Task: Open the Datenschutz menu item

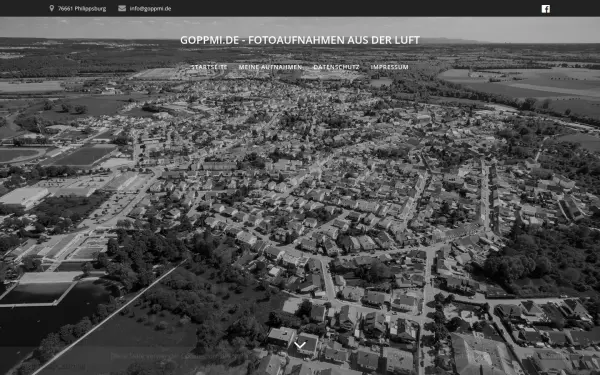Action: [336, 67]
